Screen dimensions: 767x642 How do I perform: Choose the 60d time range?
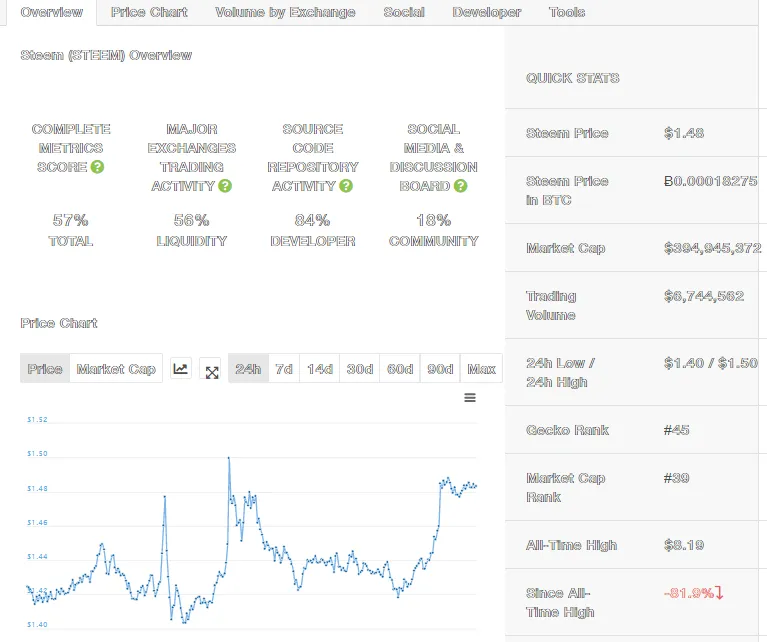point(400,368)
